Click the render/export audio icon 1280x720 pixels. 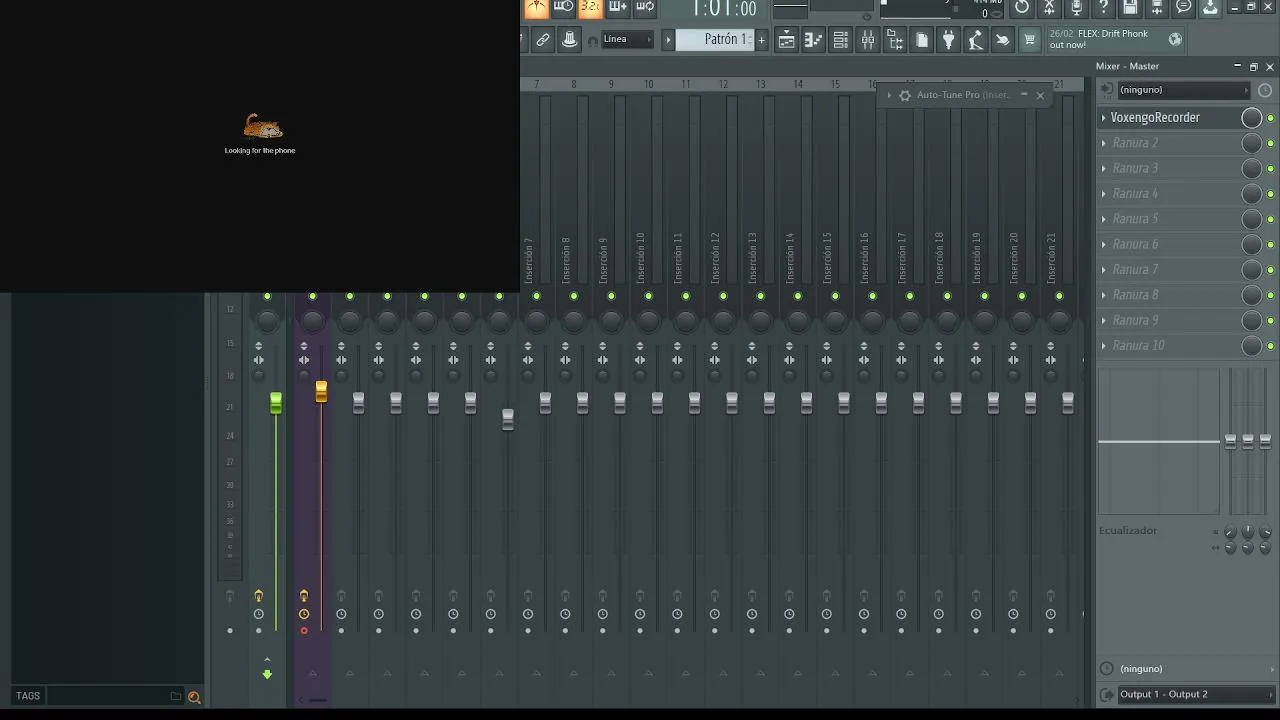click(x=1157, y=8)
